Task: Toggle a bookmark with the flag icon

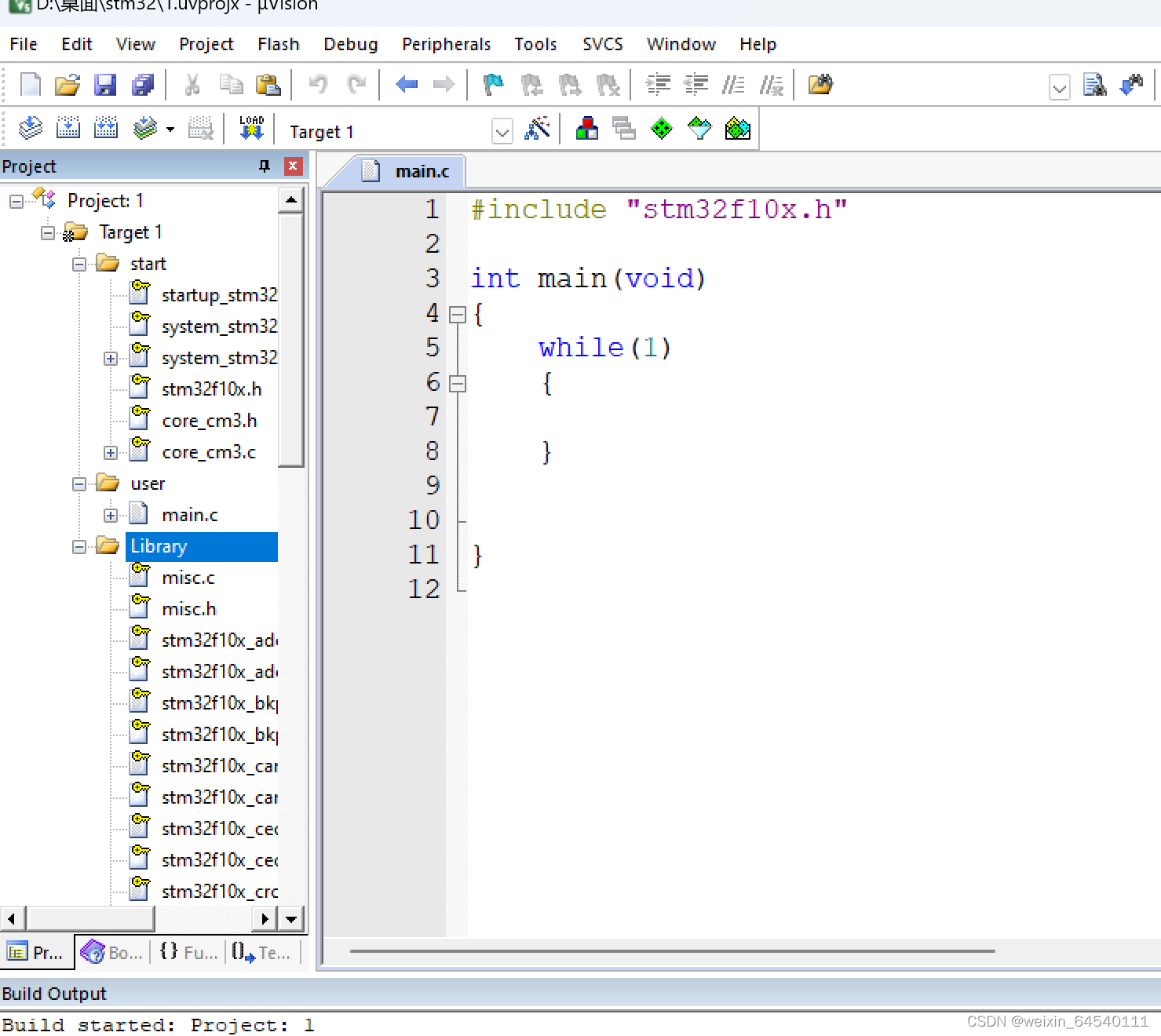Action: [x=493, y=85]
